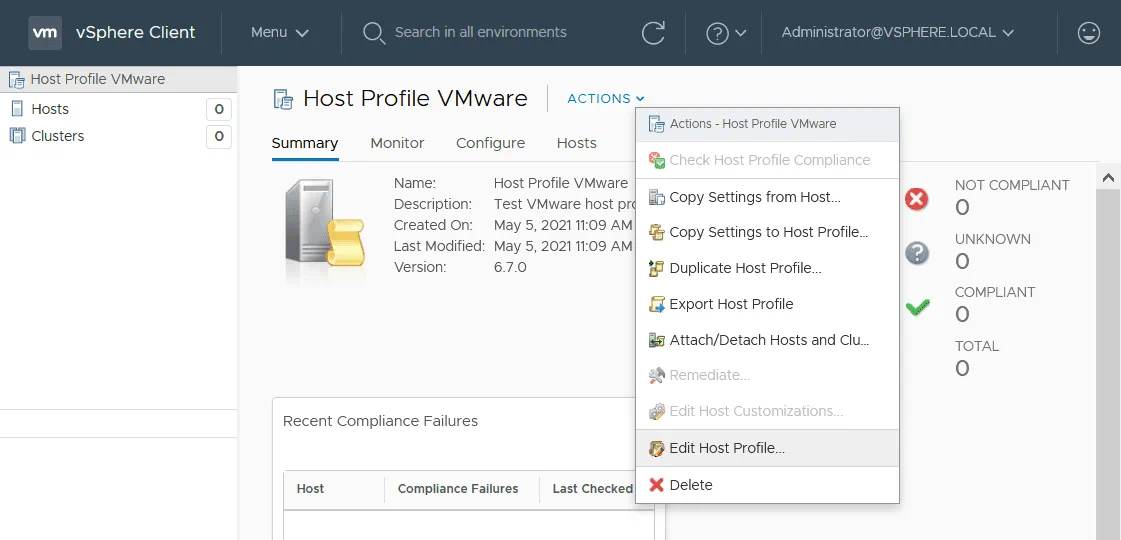Click the search in all environments field
The image size is (1121, 540).
coord(480,33)
